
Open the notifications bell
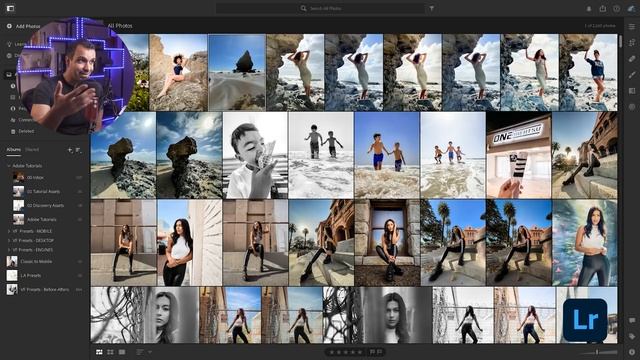tap(589, 9)
